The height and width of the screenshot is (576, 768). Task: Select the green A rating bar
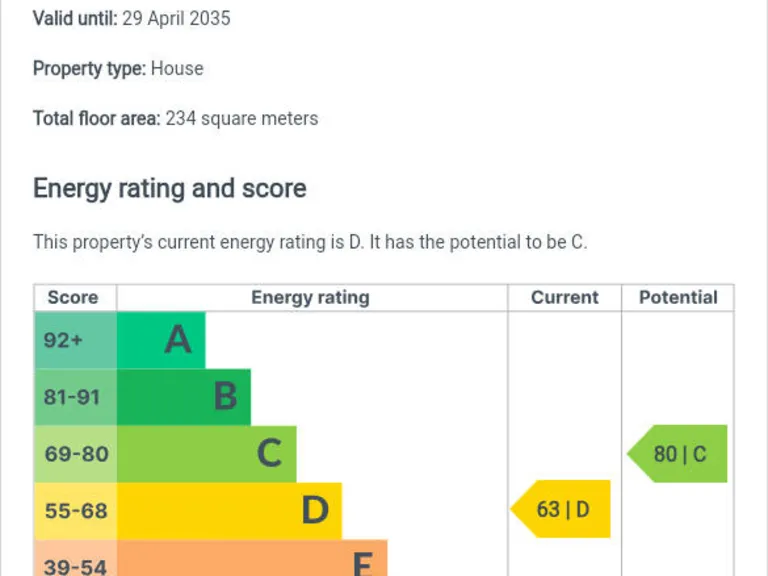(x=161, y=340)
